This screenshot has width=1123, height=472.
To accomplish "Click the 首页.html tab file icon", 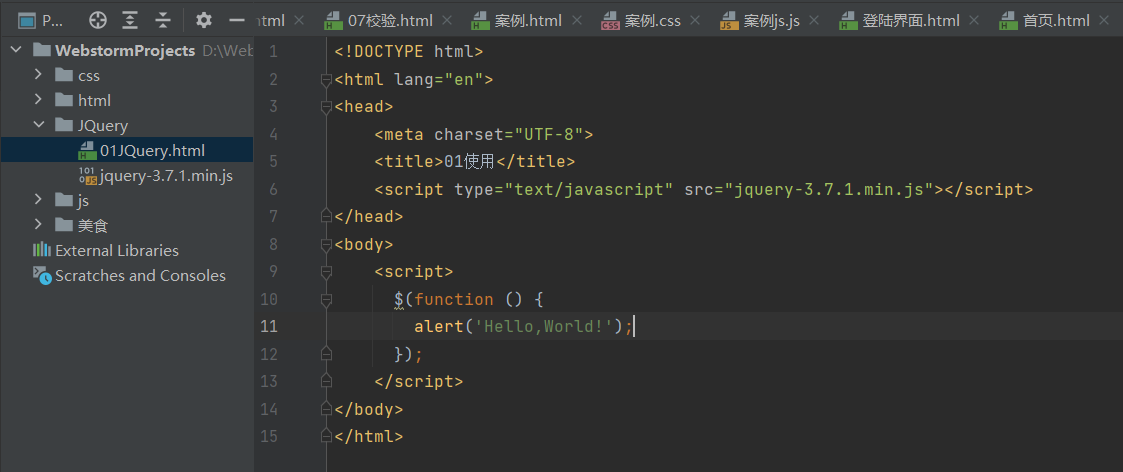I will (1008, 21).
